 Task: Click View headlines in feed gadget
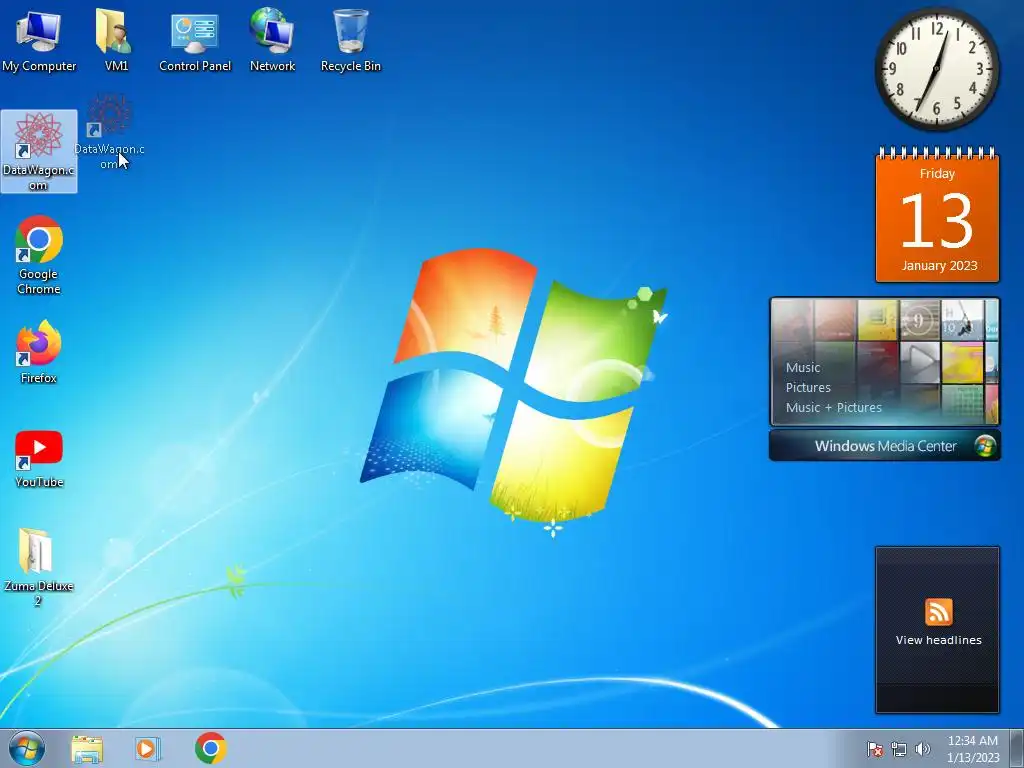click(938, 640)
